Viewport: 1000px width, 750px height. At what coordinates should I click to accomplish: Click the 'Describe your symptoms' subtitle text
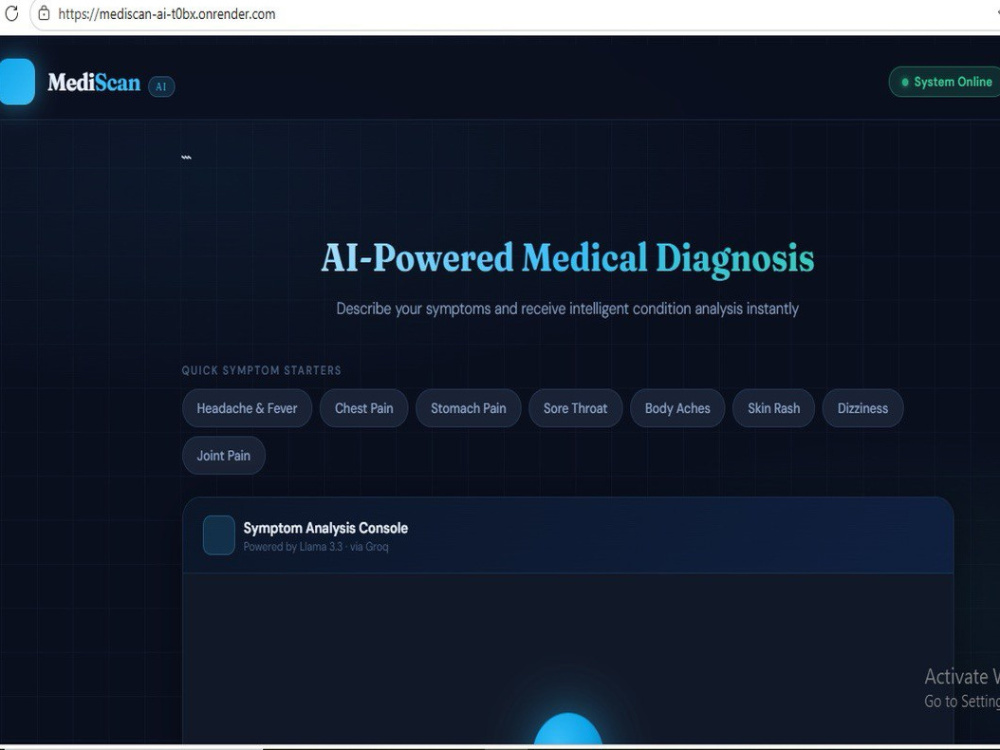(x=567, y=309)
